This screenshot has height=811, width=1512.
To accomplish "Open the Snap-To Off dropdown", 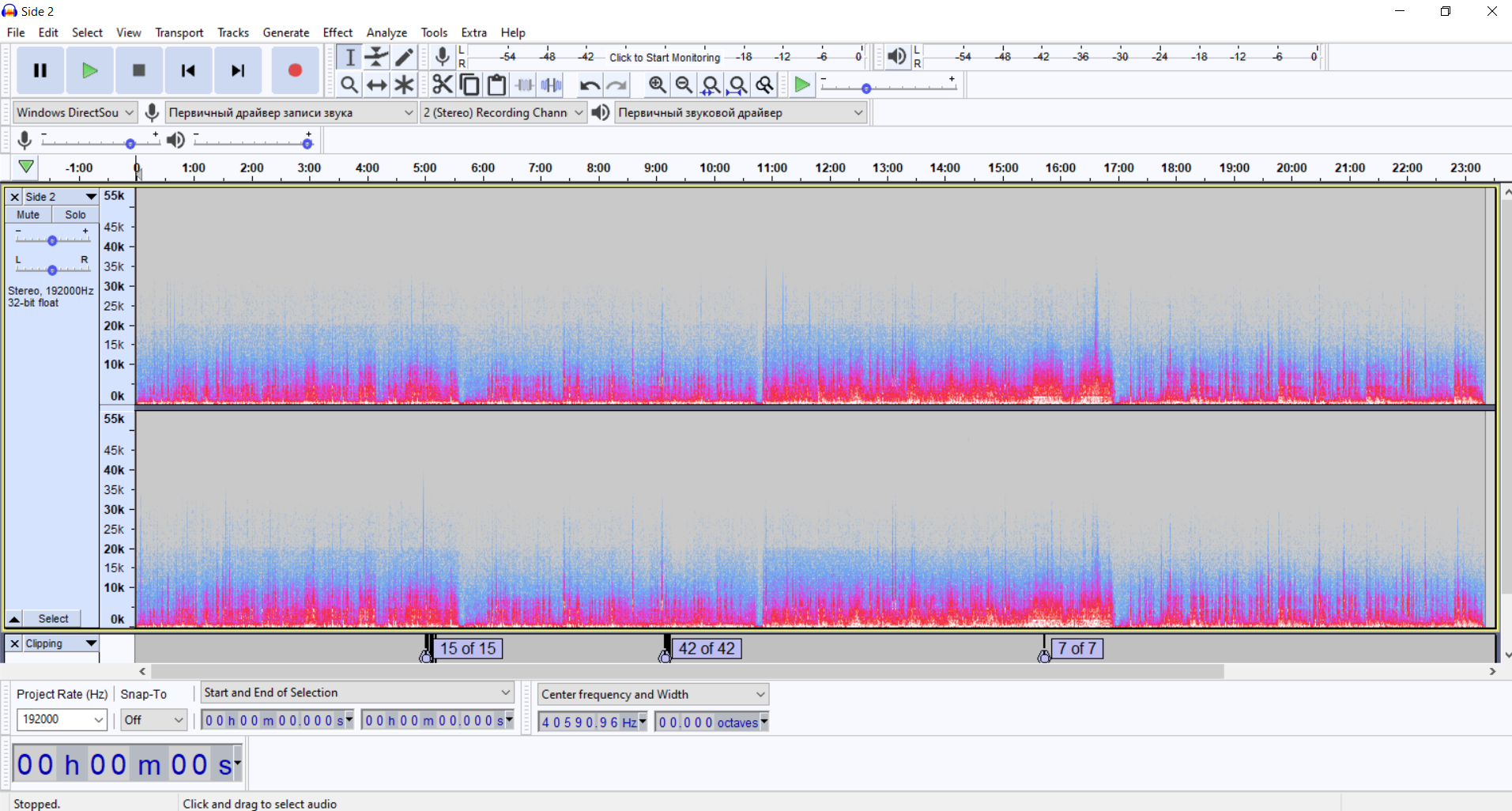I will (153, 719).
